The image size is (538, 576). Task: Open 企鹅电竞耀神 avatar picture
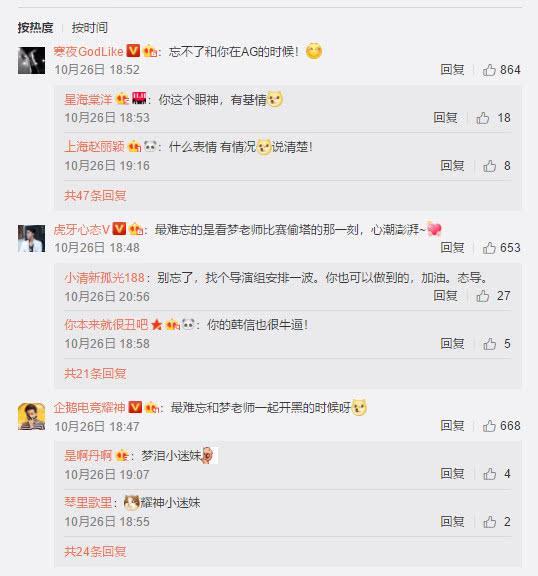32,417
